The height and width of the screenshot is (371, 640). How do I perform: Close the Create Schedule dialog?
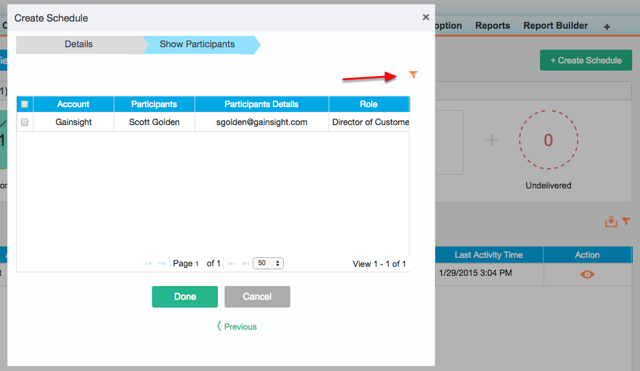point(426,17)
